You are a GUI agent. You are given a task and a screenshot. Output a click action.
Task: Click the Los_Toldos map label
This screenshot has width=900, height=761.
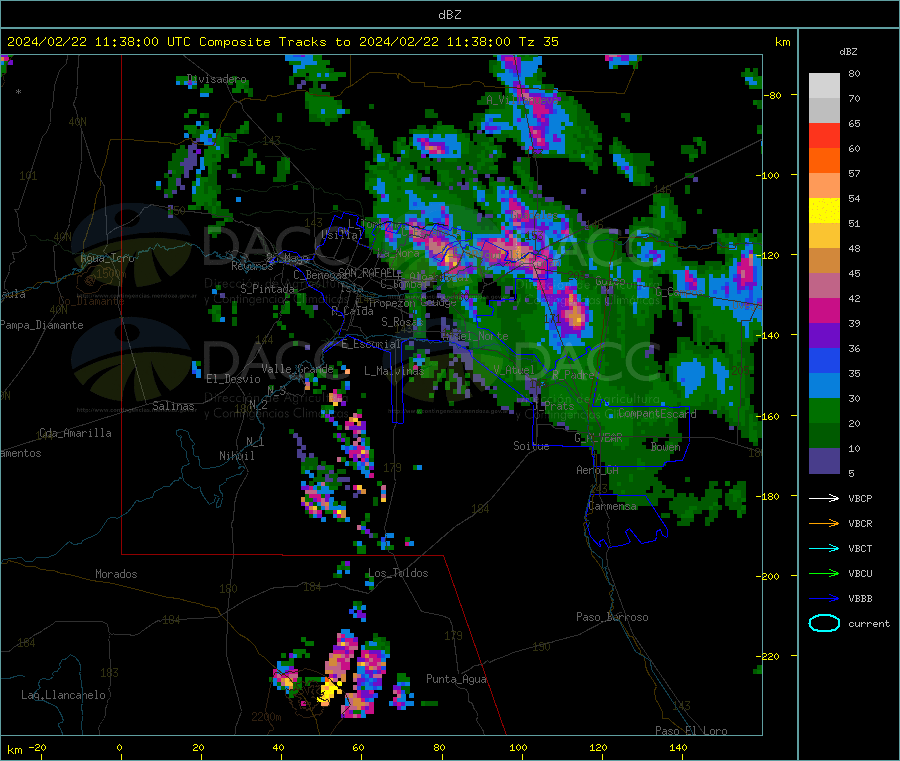coord(398,573)
